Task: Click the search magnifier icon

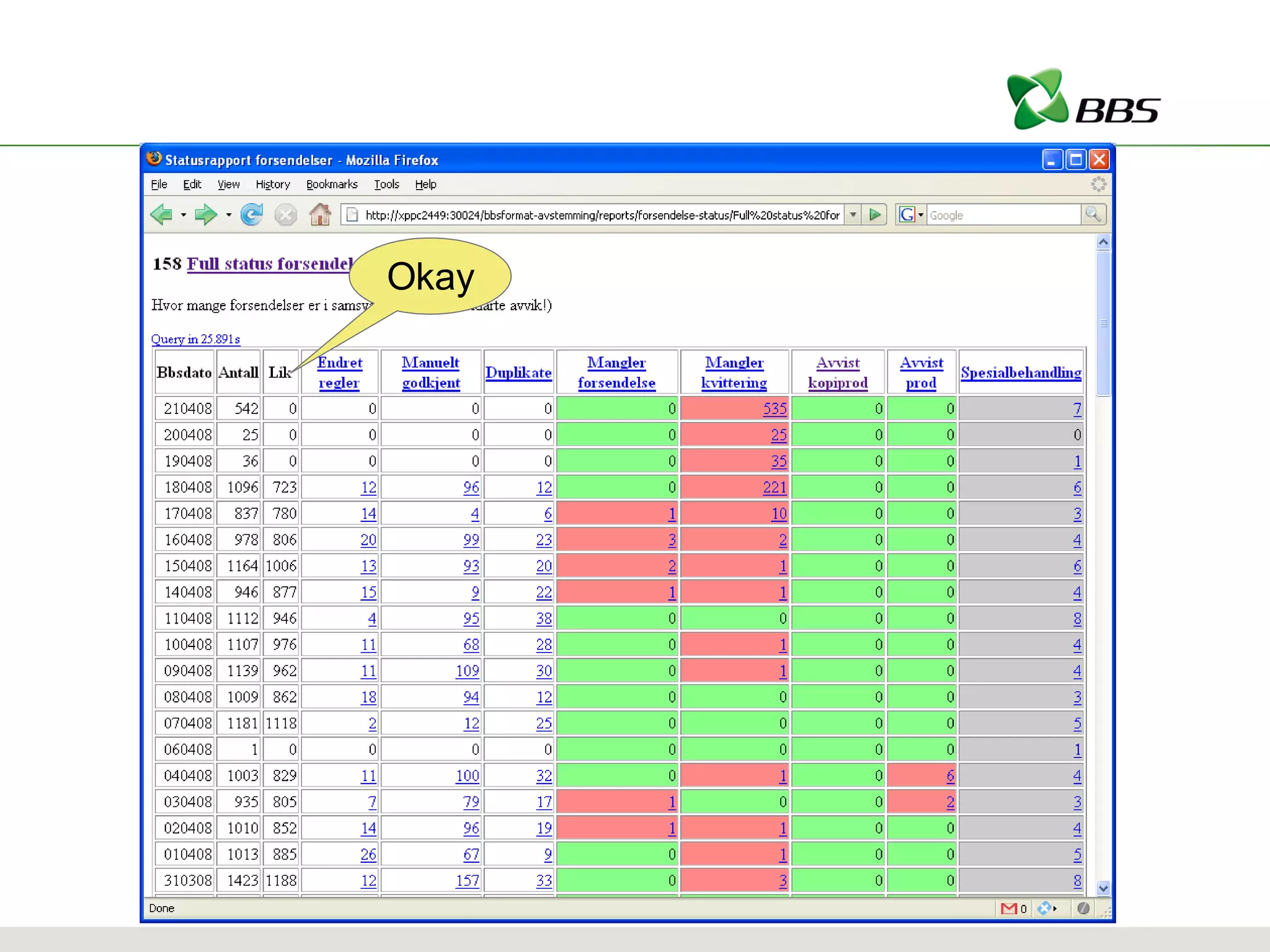Action: click(x=1093, y=215)
